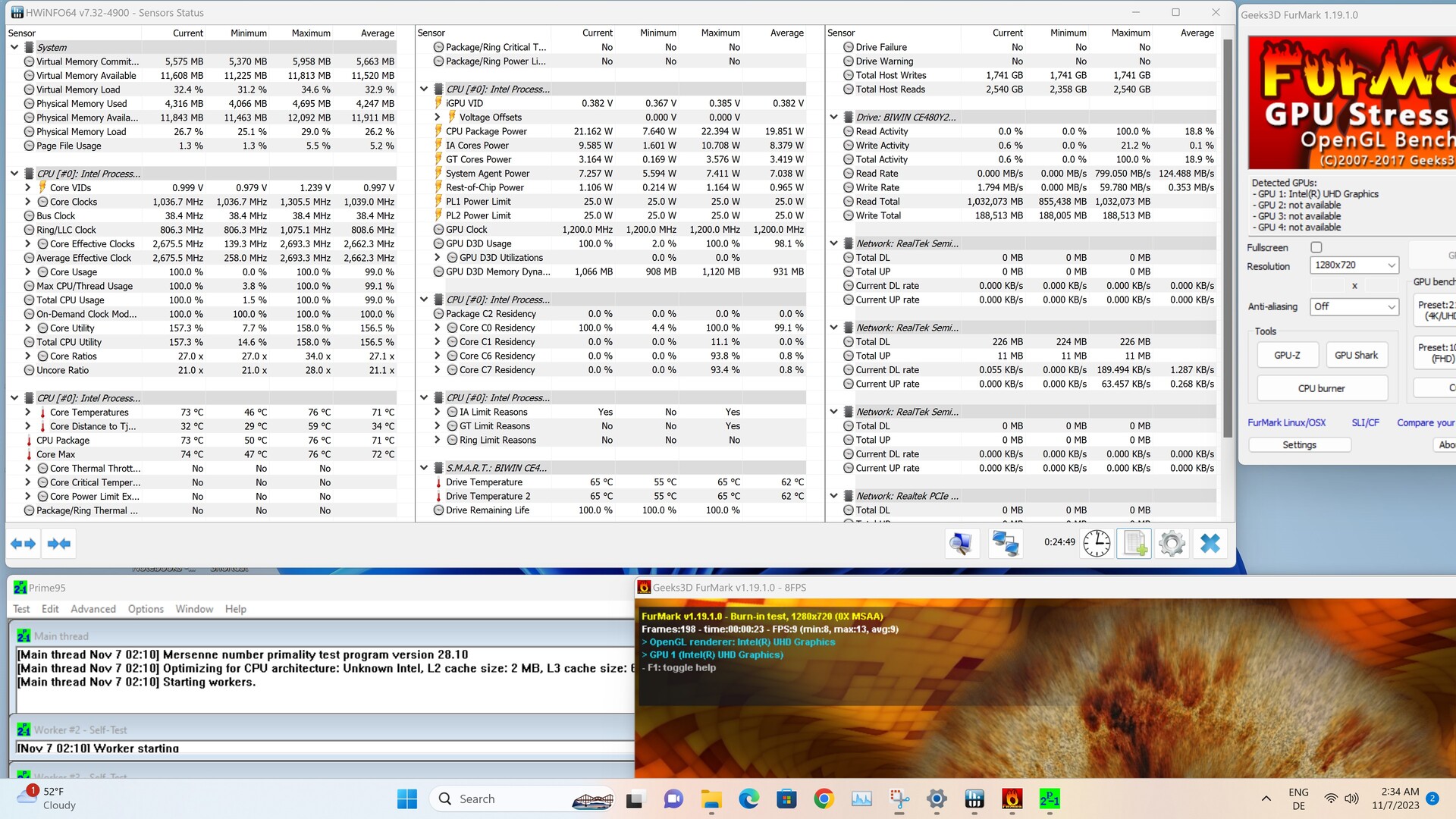Image resolution: width=1456 pixels, height=819 pixels.
Task: Click the network computers icon in HWiNFO
Action: 1006,544
